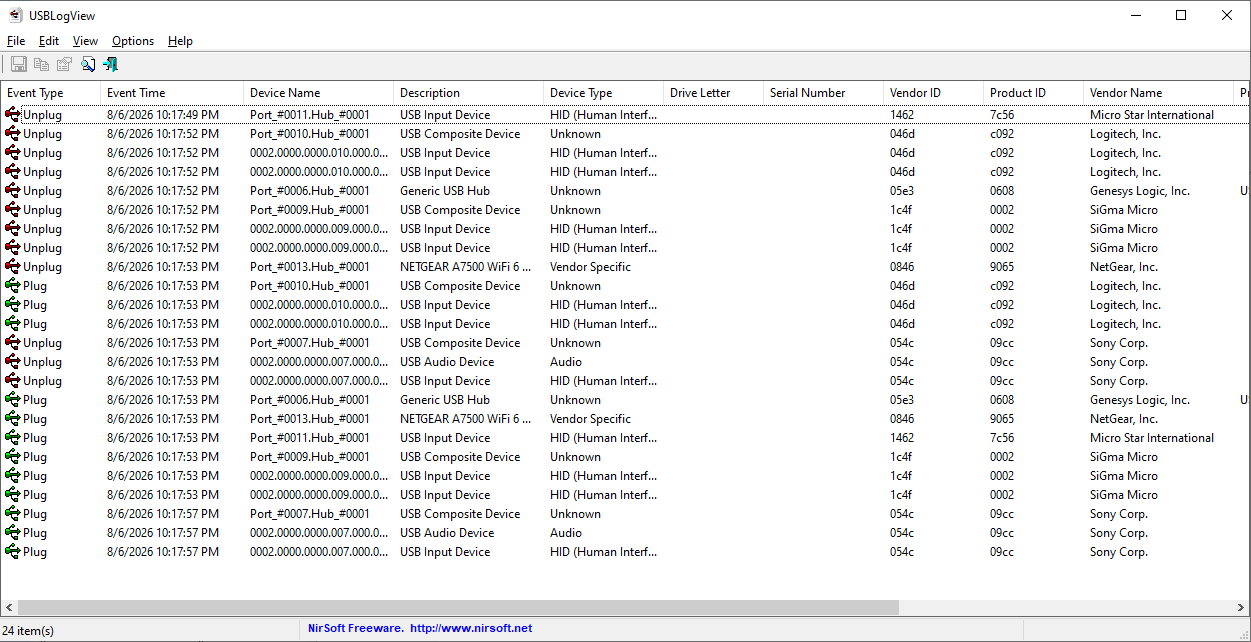Image resolution: width=1251 pixels, height=642 pixels.
Task: Click 'Genesys Logic, Inc.' in the Unplug row
Action: pos(1140,191)
